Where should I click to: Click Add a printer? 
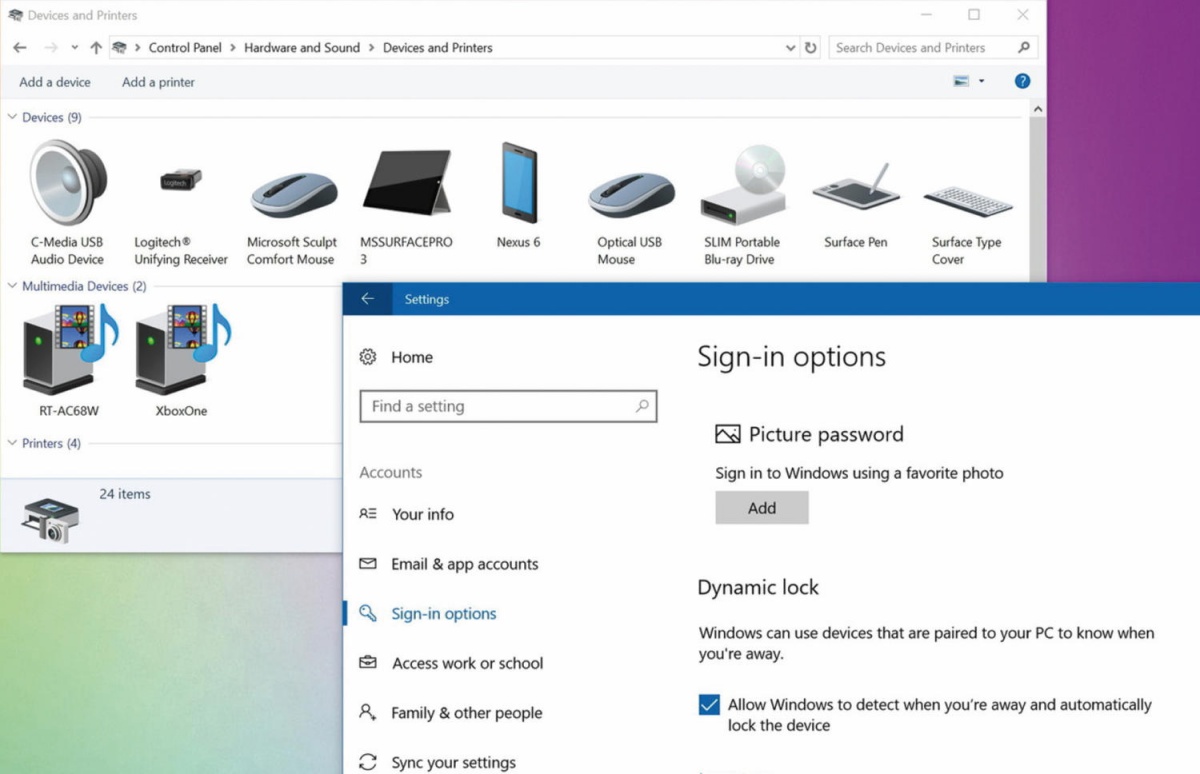pyautogui.click(x=158, y=82)
